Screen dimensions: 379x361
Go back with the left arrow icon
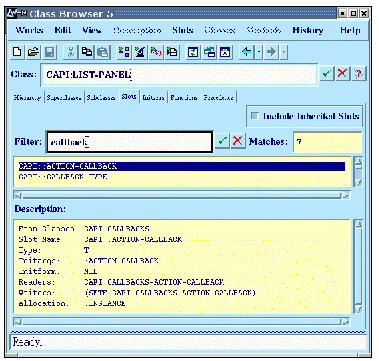click(x=247, y=52)
